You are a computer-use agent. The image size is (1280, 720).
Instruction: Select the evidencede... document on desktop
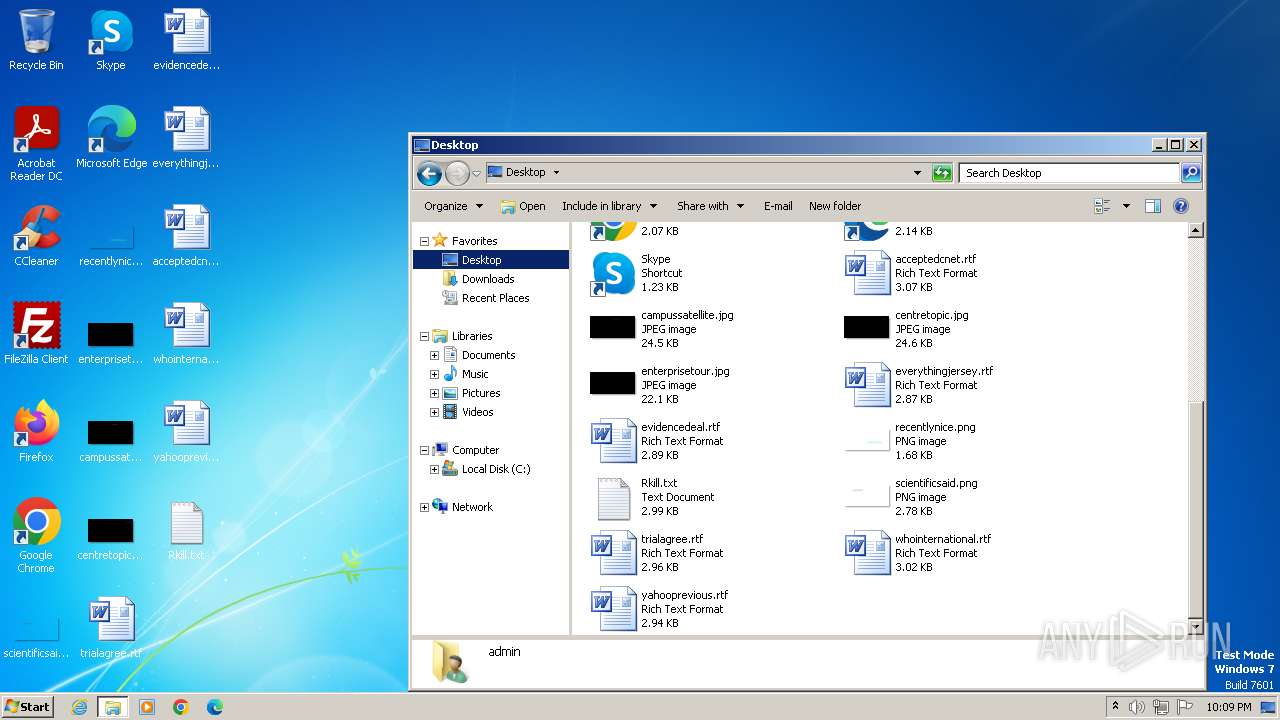pos(186,40)
